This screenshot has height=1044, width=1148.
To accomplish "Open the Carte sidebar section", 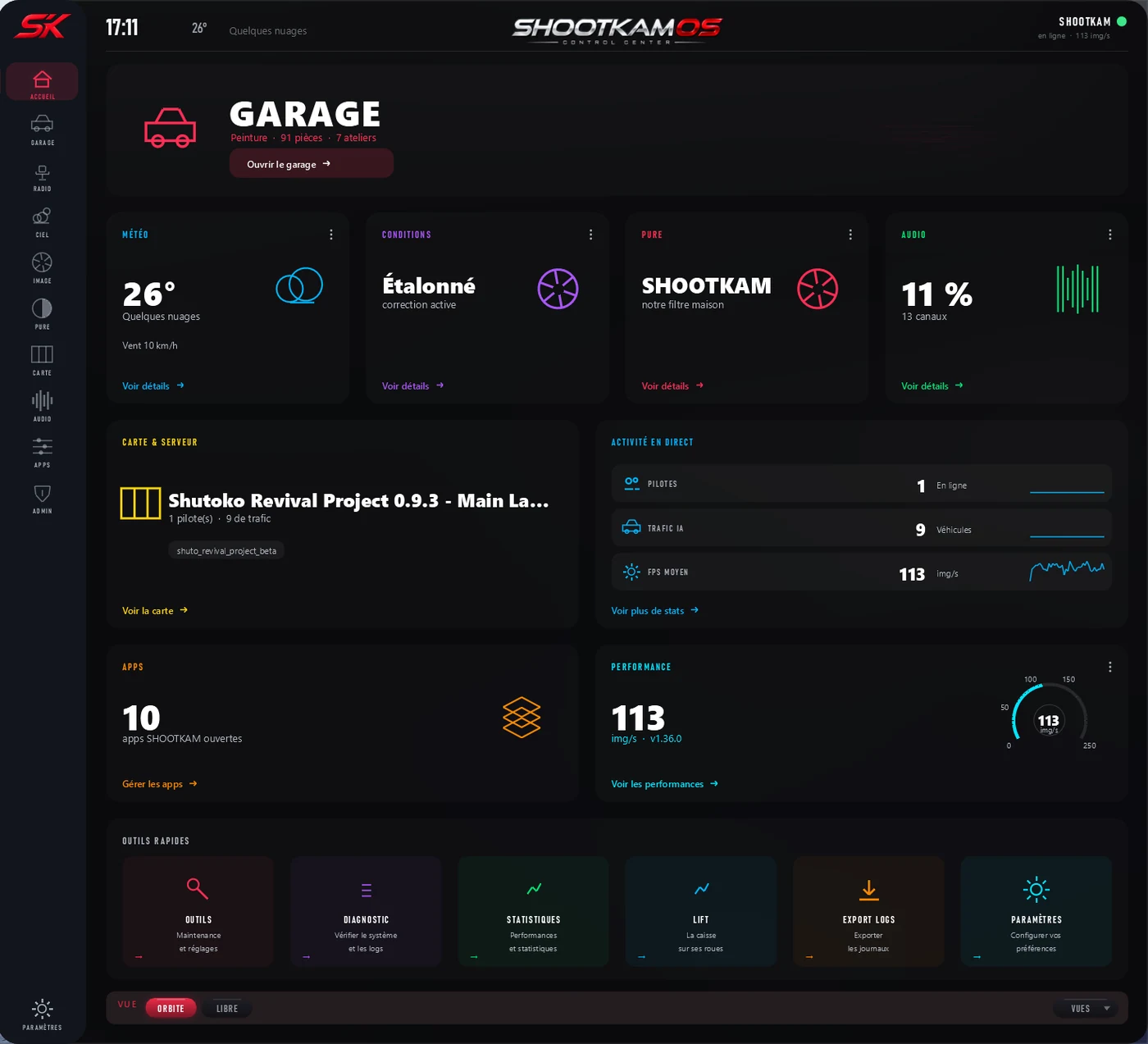I will pos(42,360).
